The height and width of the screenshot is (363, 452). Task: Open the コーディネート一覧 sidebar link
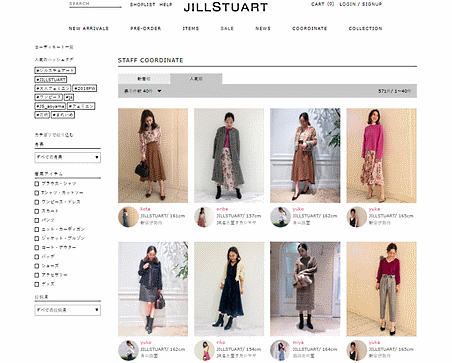pos(54,47)
